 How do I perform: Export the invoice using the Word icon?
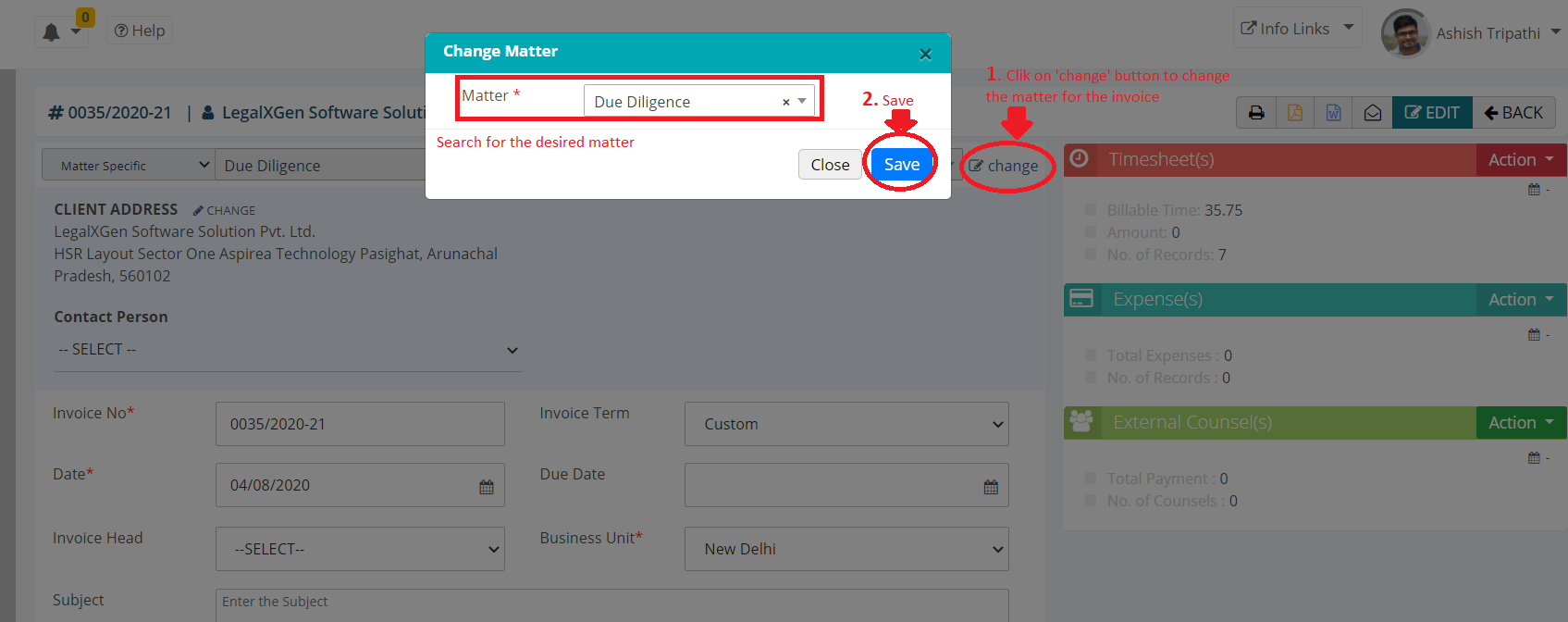click(x=1333, y=113)
